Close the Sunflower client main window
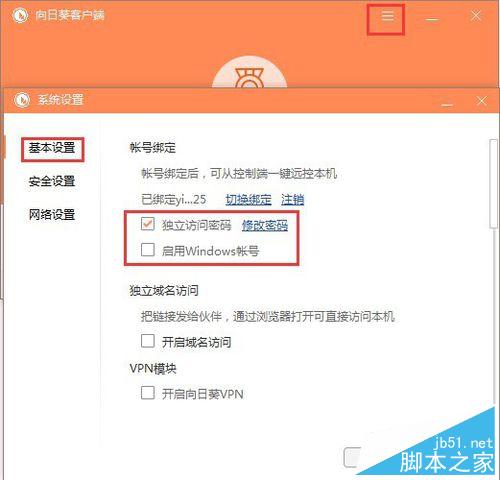This screenshot has width=500, height=480. 476,15
